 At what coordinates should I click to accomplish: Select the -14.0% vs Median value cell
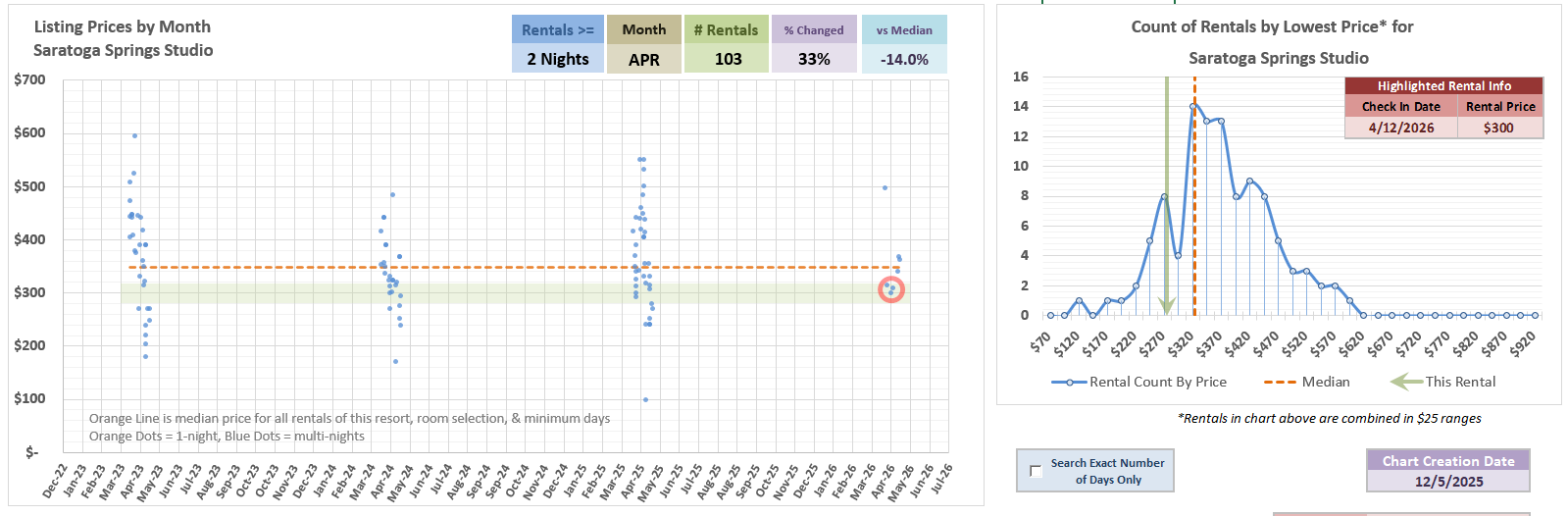[903, 59]
